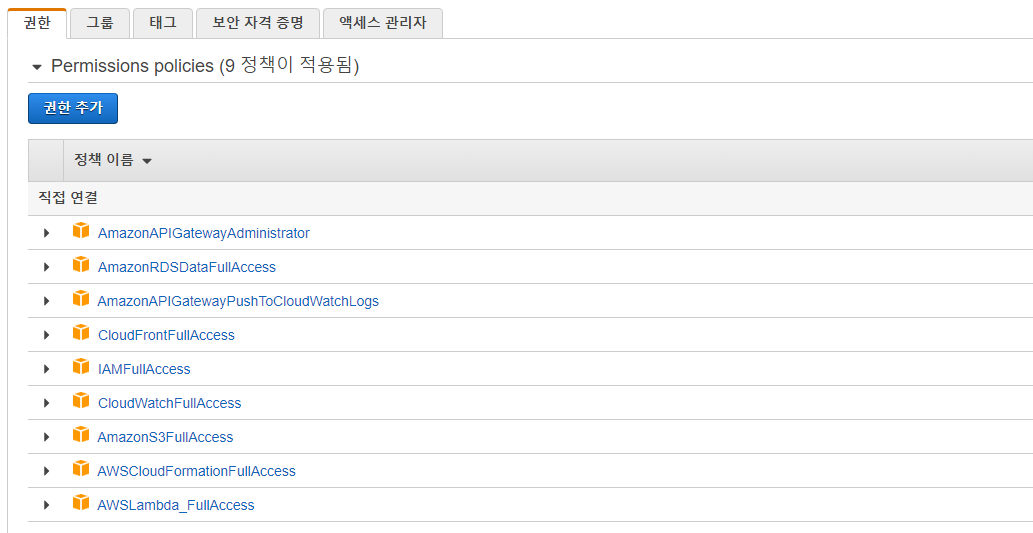Expand the AmazonRDSDataFullAccess policy row
The width and height of the screenshot is (1033, 533).
click(x=46, y=267)
